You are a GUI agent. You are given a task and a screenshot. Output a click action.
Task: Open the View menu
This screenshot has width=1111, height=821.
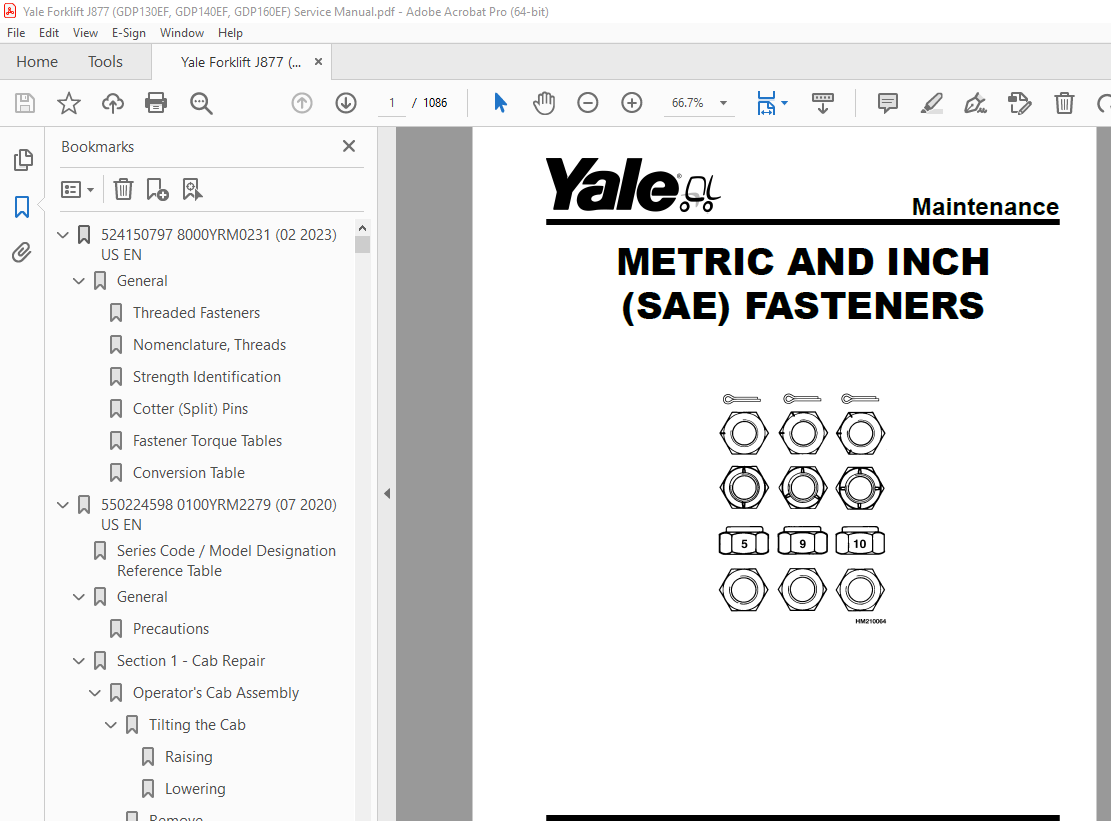tap(85, 33)
